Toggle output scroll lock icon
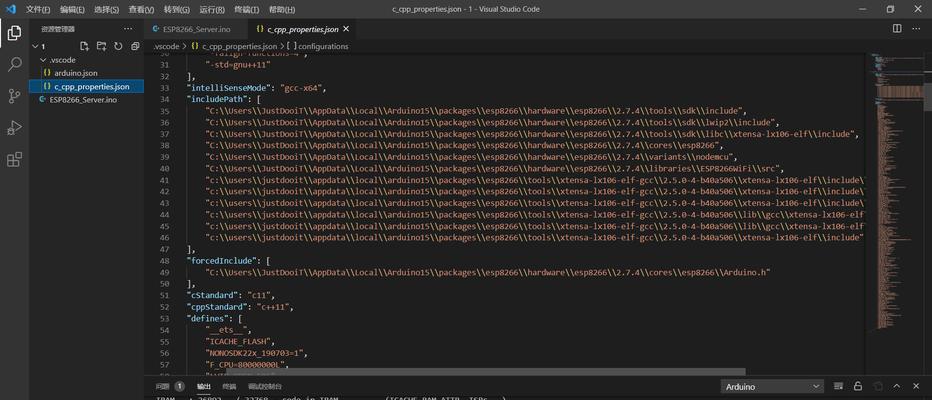932x400 pixels. point(858,386)
